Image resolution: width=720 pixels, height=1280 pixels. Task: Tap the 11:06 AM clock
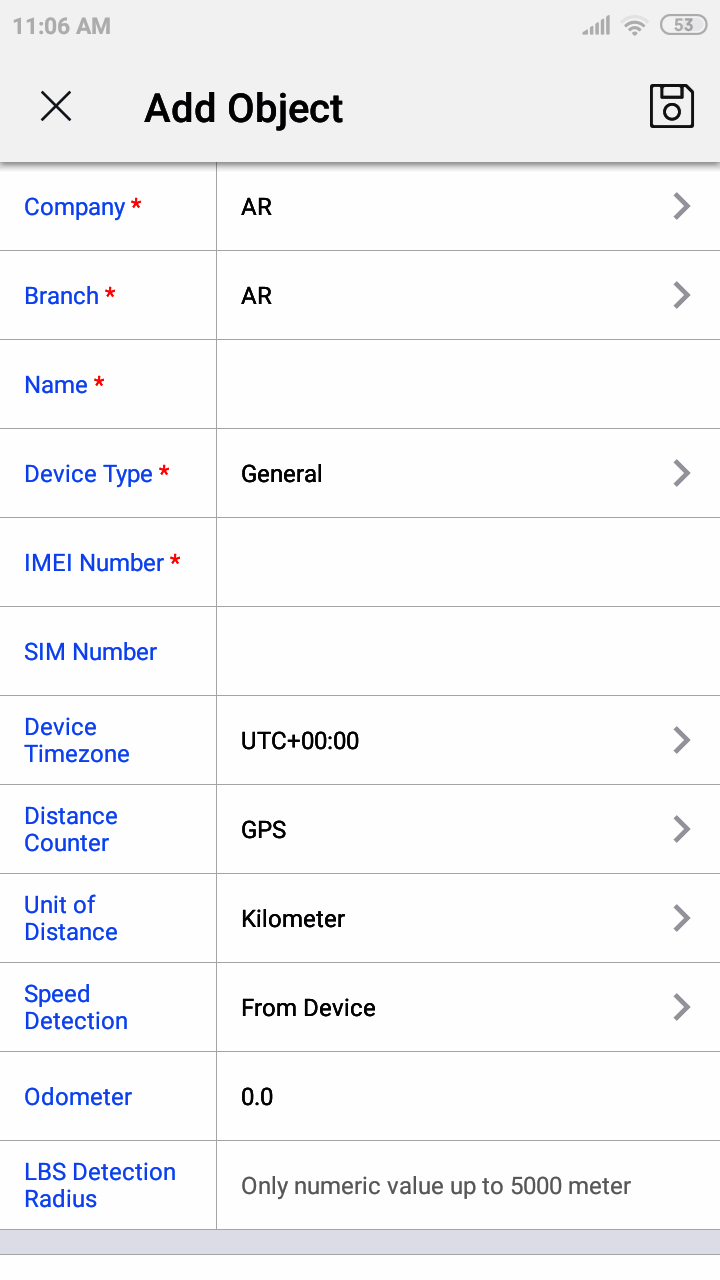tap(62, 26)
